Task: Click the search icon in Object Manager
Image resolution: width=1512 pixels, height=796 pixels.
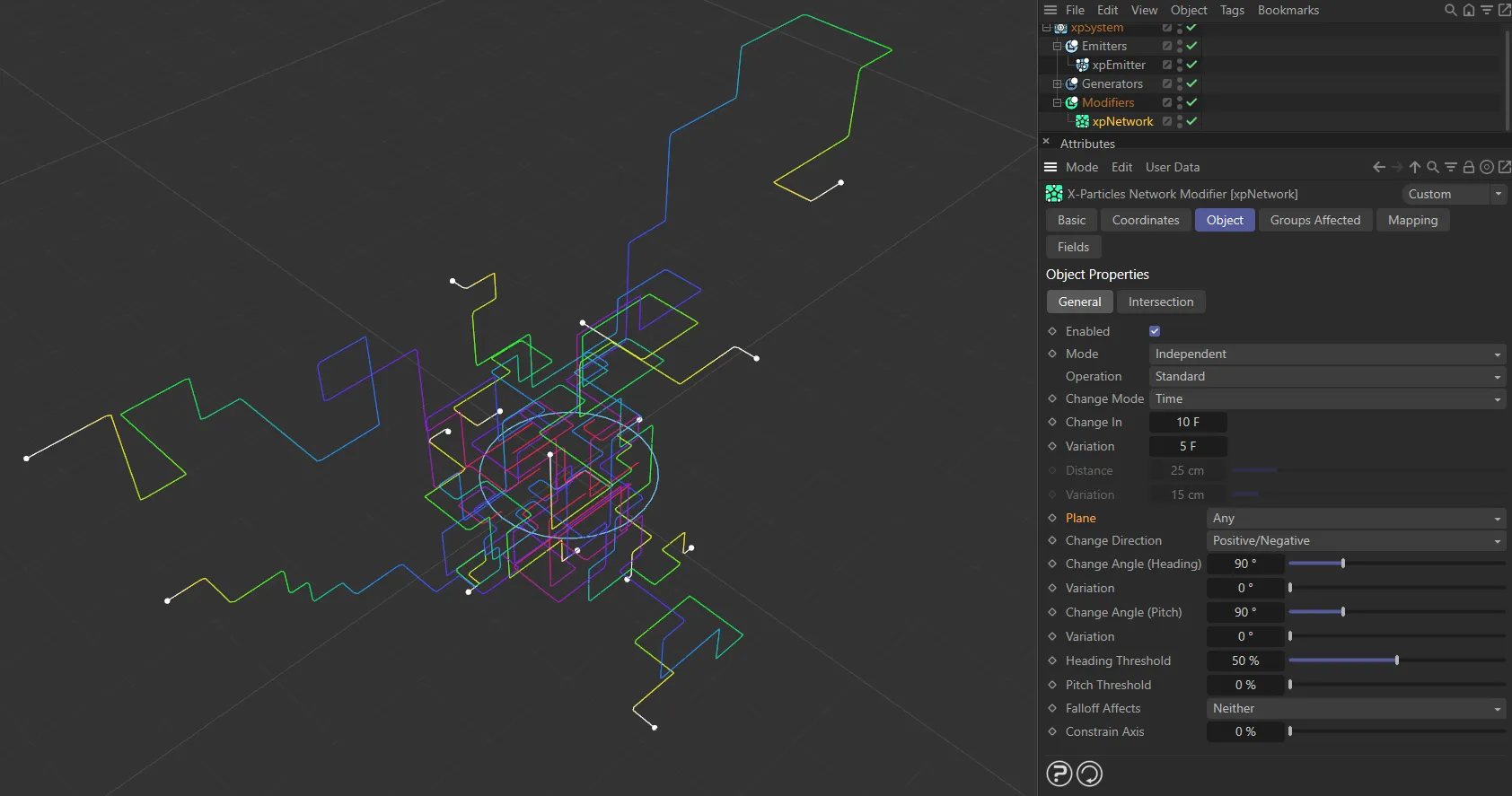Action: point(1450,10)
